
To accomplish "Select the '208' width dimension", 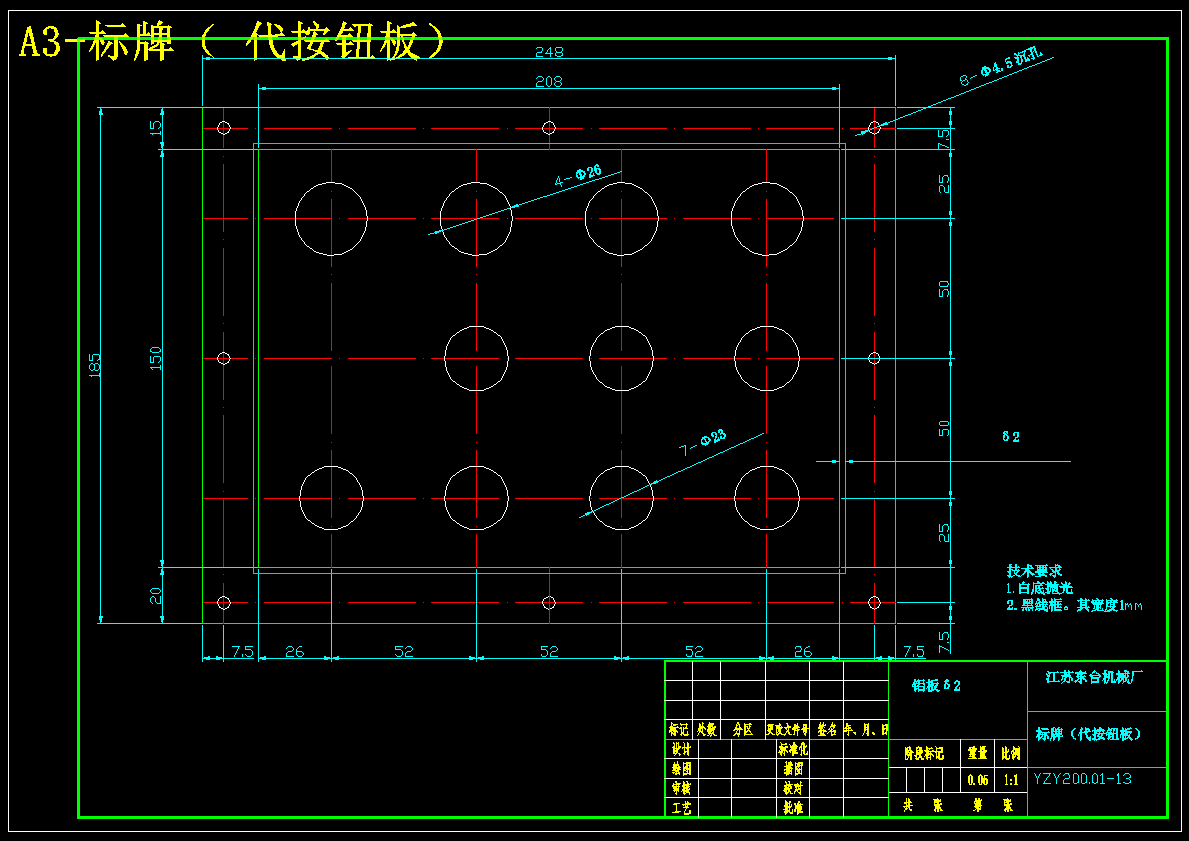I will point(548,81).
